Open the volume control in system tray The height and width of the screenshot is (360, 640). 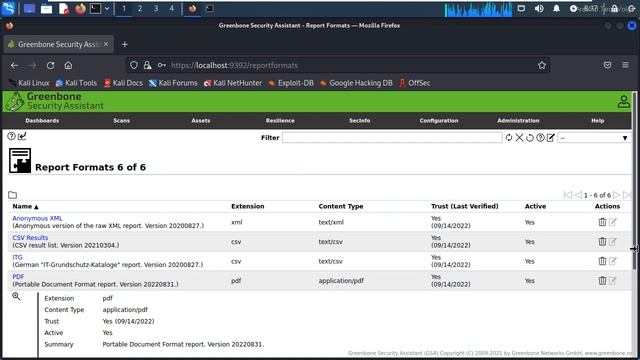539,8
